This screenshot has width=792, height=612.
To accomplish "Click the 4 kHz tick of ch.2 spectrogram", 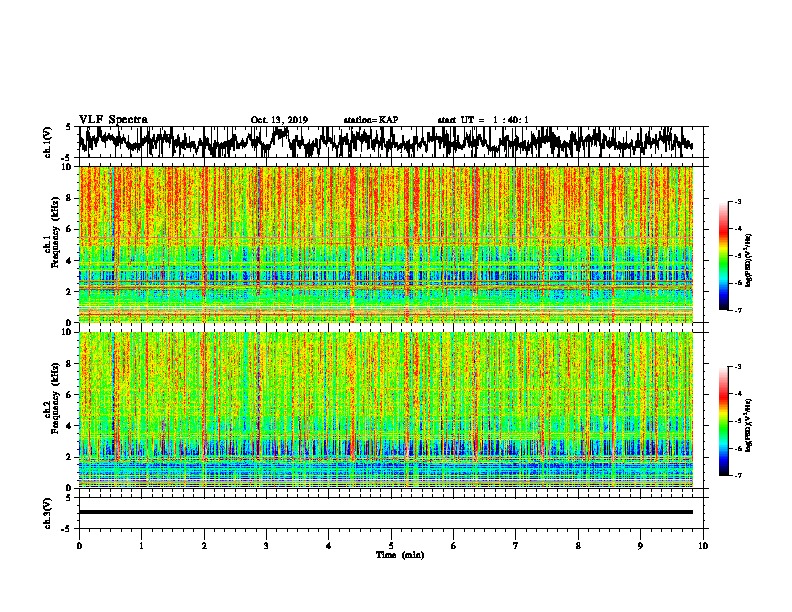I will [x=71, y=426].
